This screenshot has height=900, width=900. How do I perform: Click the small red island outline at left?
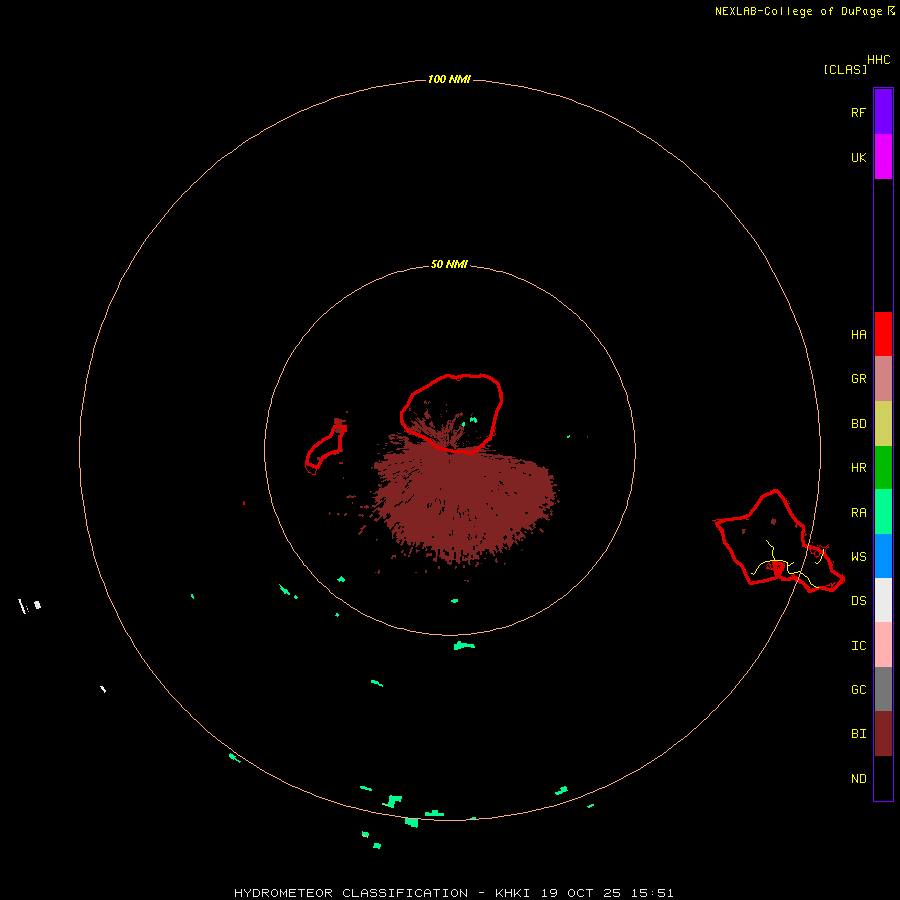coord(325,449)
